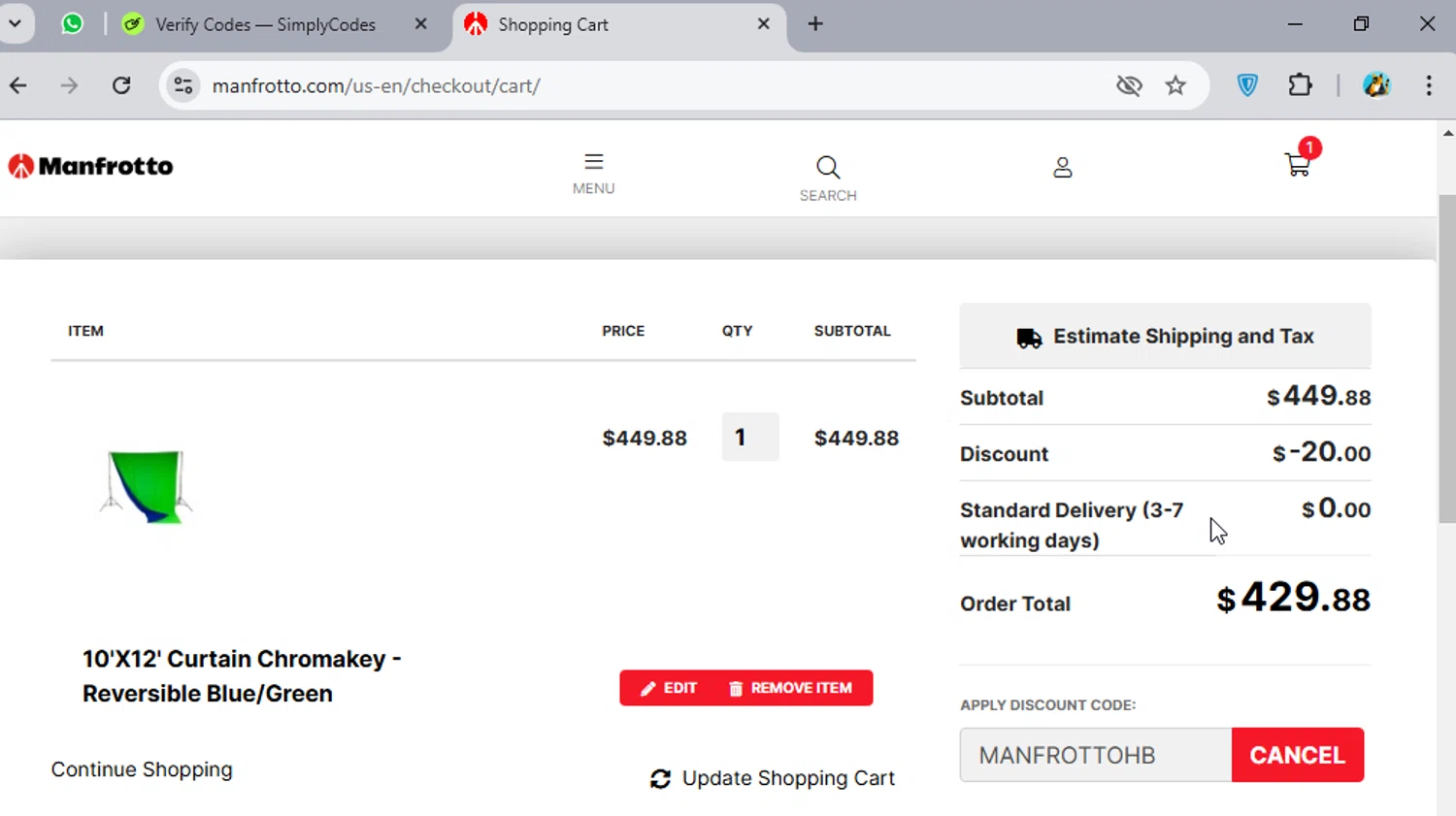
Task: Click the item subtotal under SUBTOTAL column
Action: click(x=856, y=438)
